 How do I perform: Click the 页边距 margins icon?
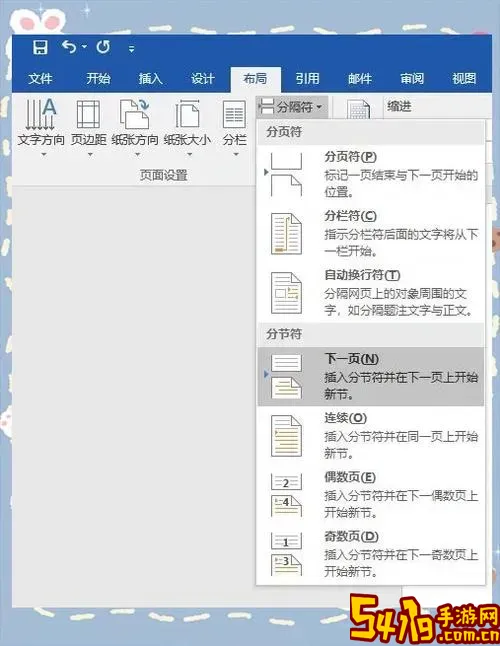coord(88,114)
